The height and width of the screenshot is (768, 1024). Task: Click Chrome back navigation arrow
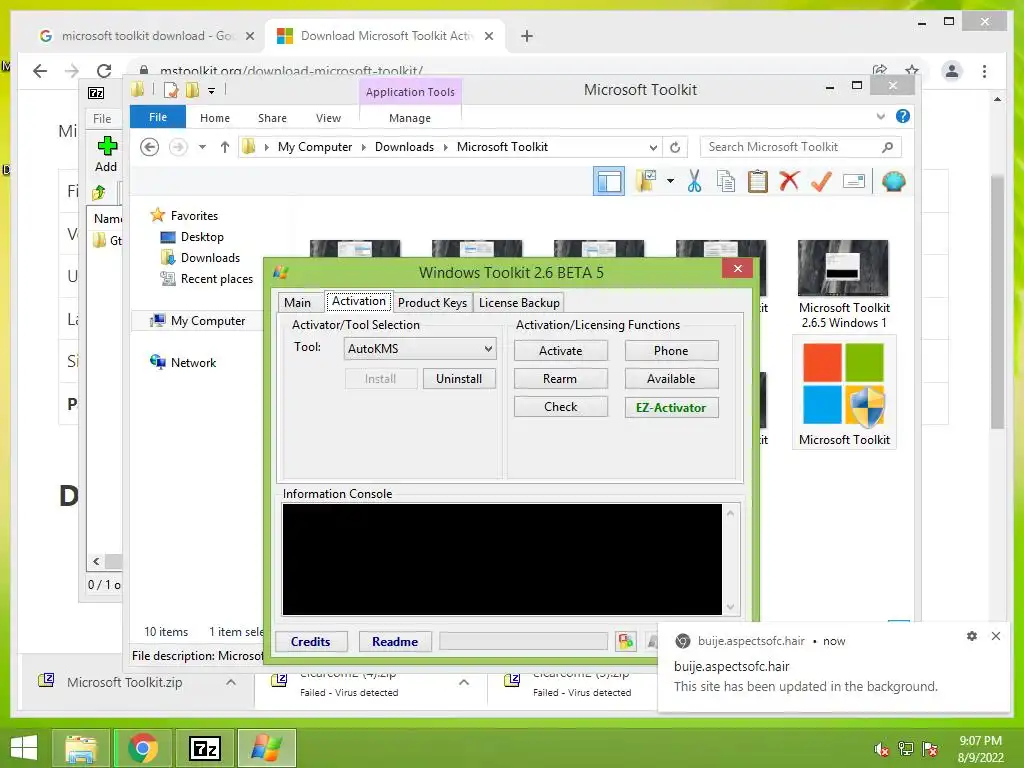[40, 71]
